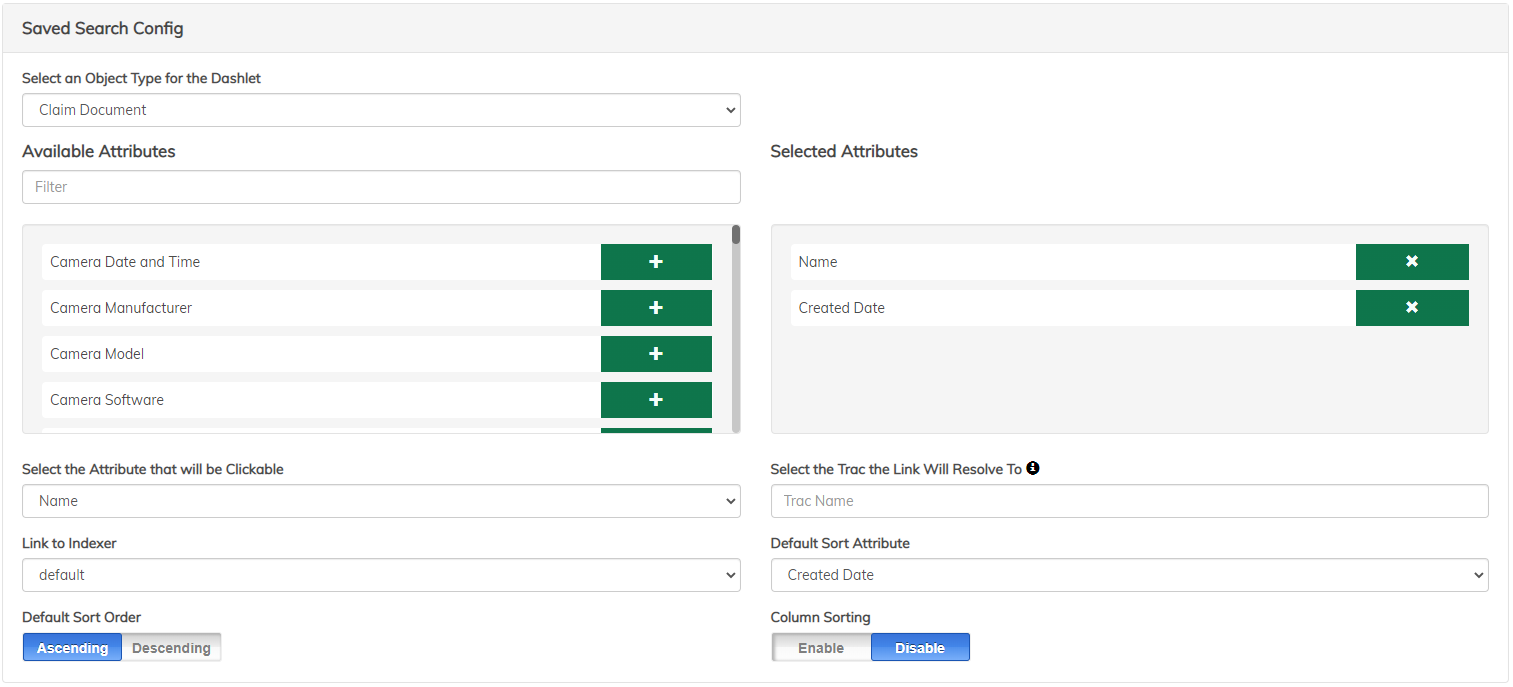Open the clickable attribute dropdown
The width and height of the screenshot is (1513, 687).
[x=381, y=501]
